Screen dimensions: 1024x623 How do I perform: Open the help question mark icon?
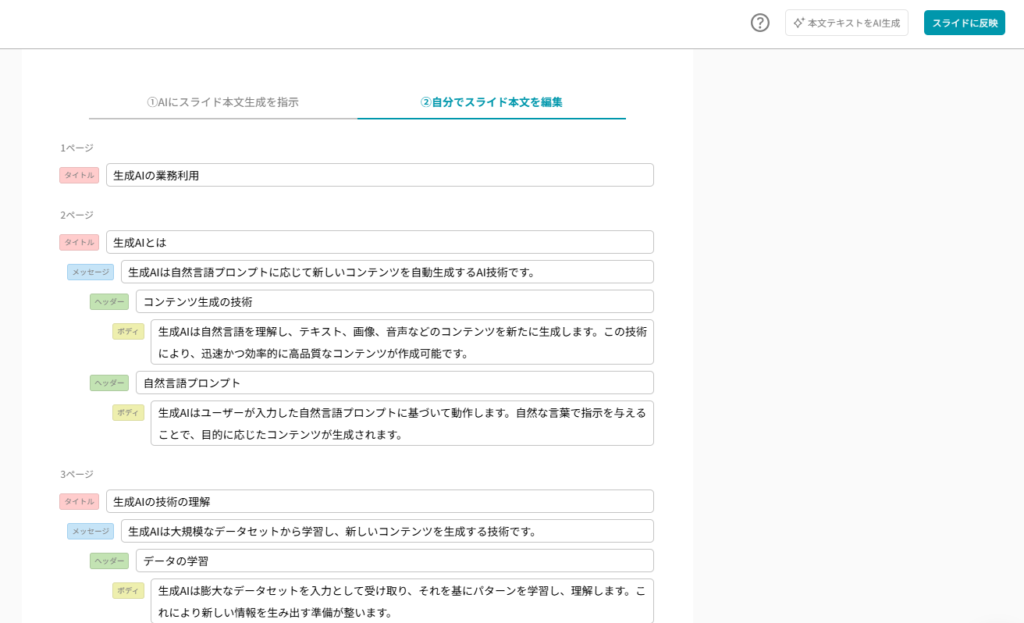760,23
